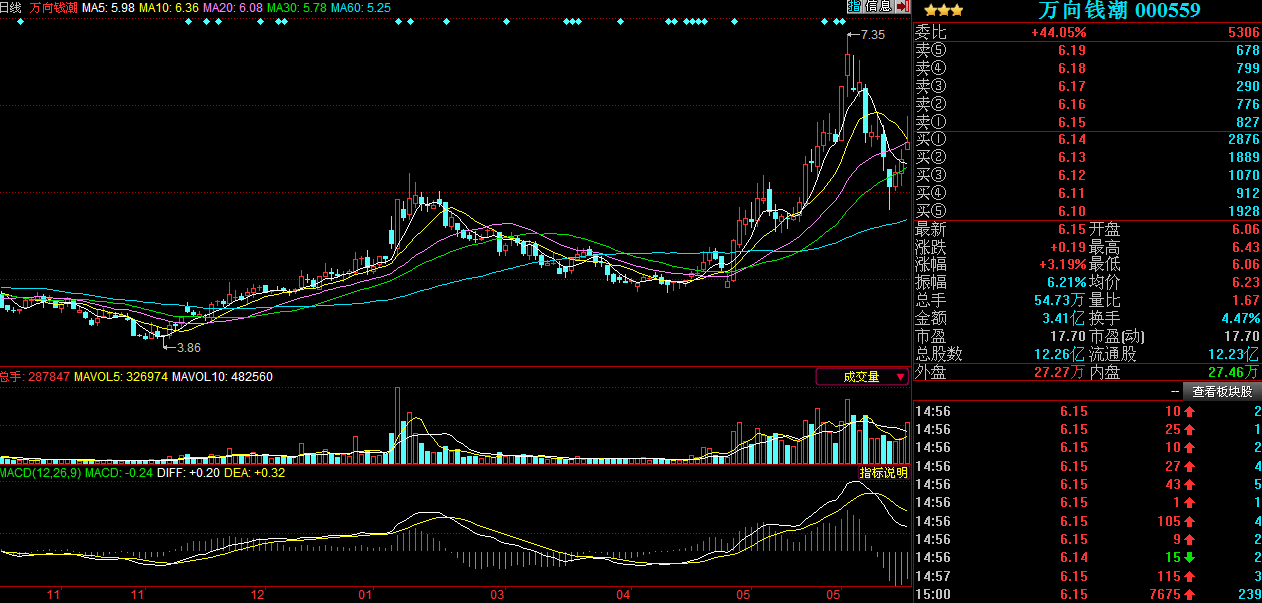1262x603 pixels.
Task: Open the 信息 info button
Action: [x=878, y=7]
